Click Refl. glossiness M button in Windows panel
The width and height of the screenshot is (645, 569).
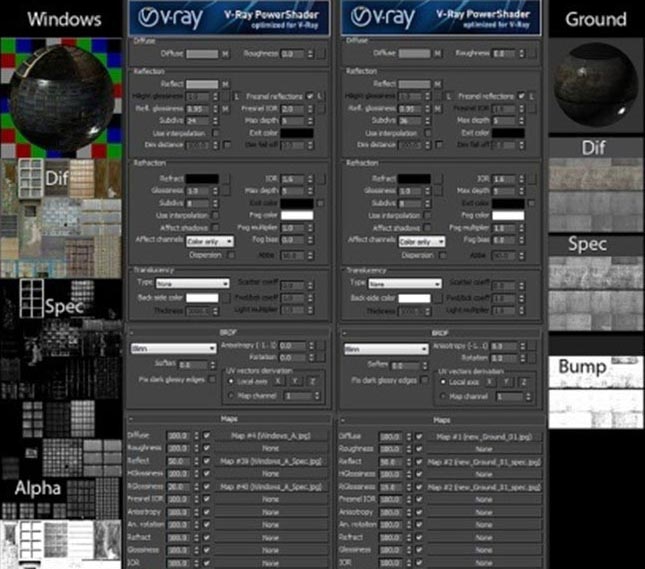(x=225, y=109)
